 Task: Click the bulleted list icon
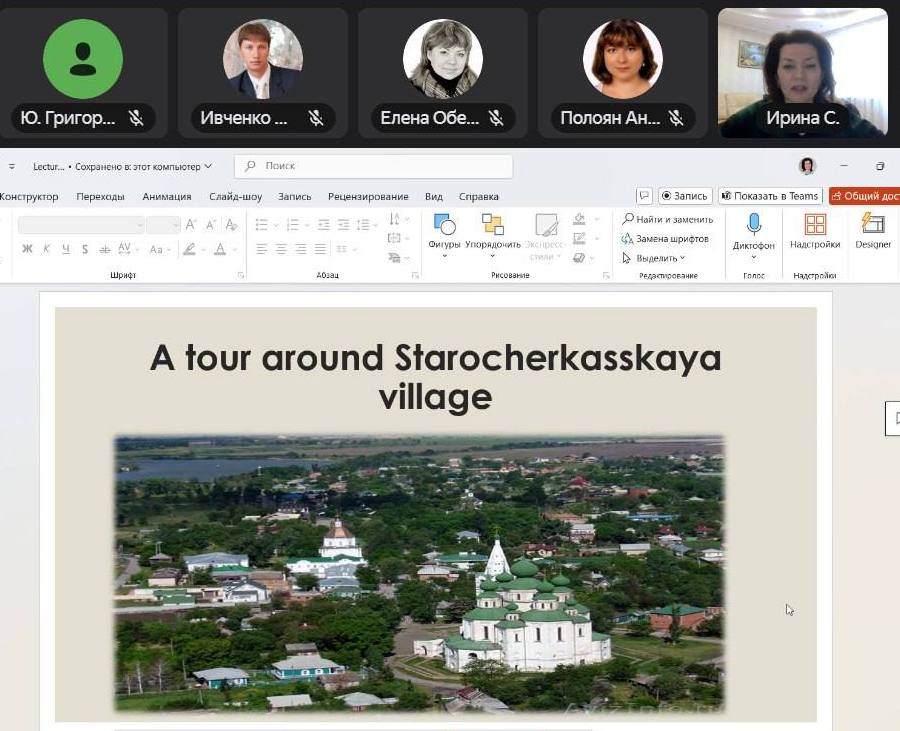tap(262, 224)
